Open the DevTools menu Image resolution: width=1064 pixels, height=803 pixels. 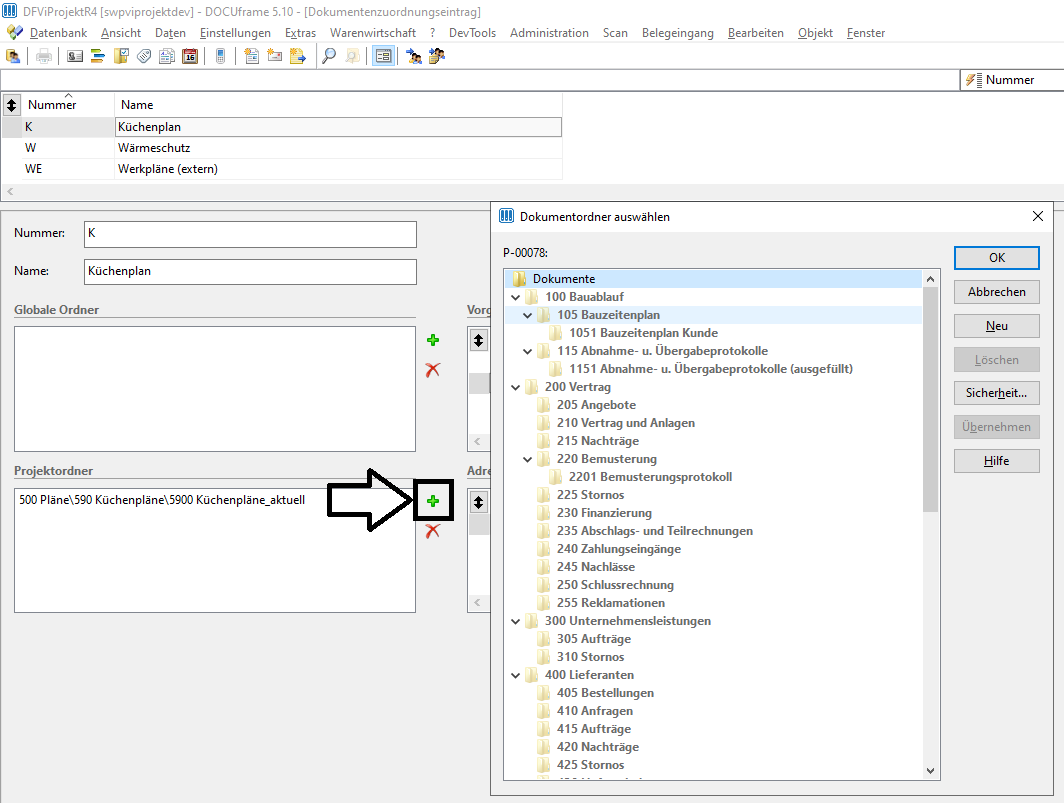[x=472, y=33]
